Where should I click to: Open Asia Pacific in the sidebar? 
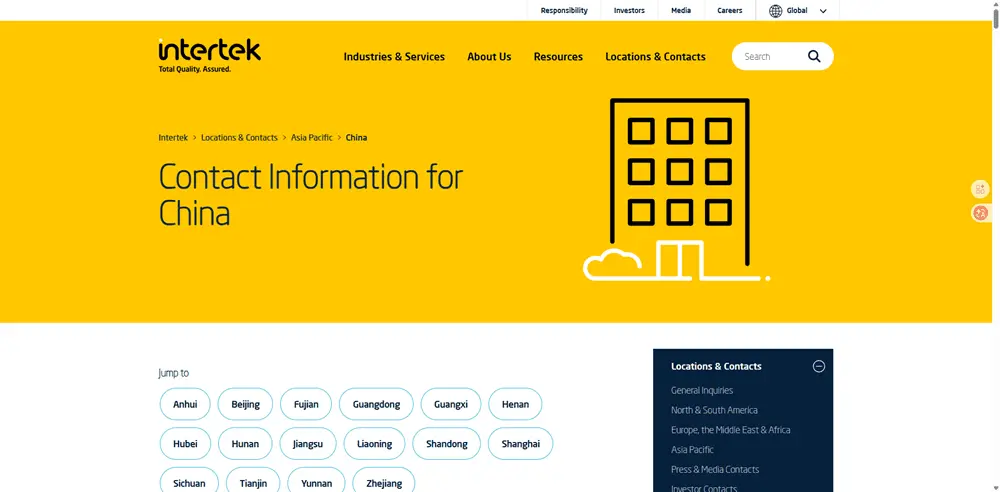[692, 450]
